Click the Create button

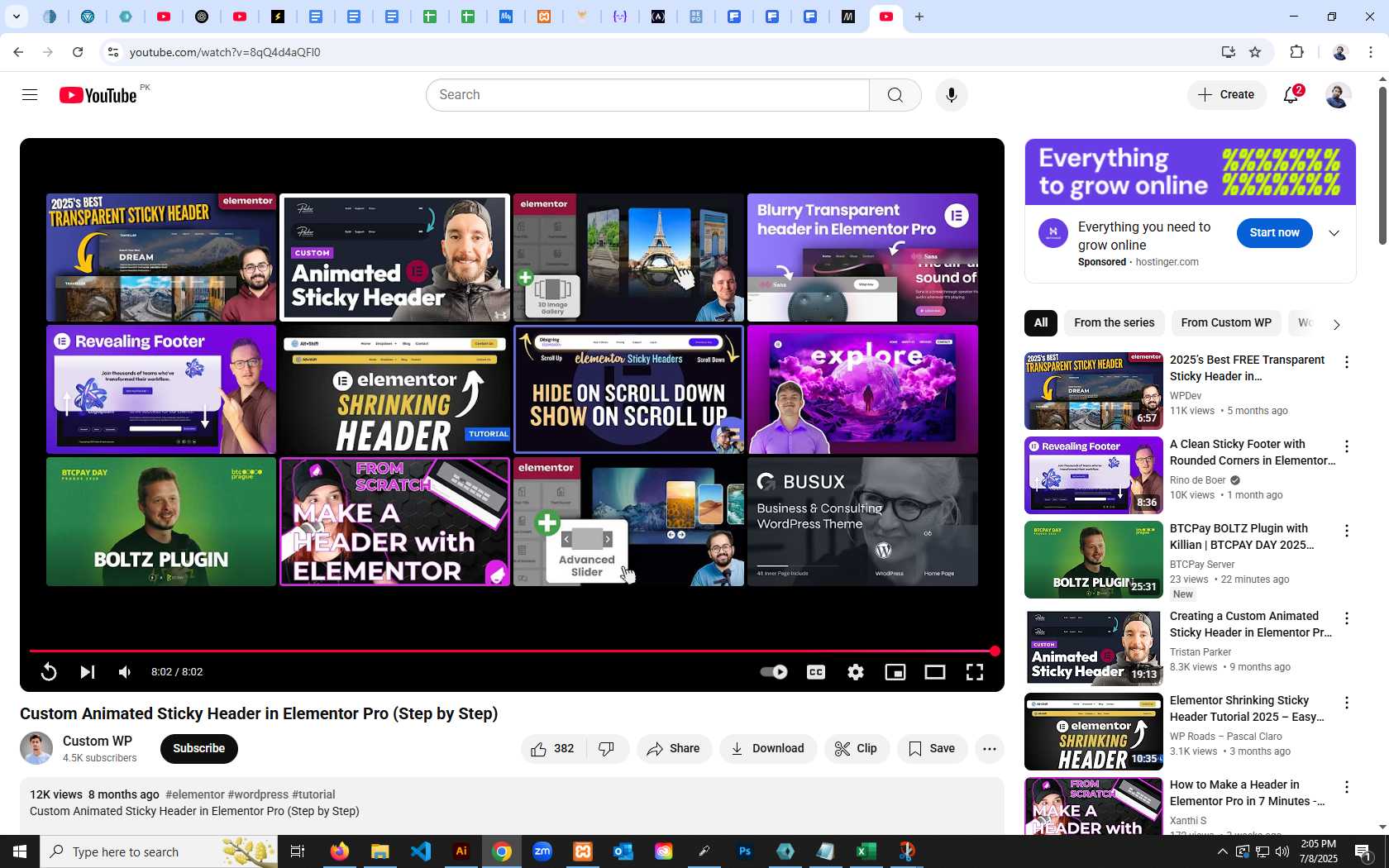[1227, 95]
